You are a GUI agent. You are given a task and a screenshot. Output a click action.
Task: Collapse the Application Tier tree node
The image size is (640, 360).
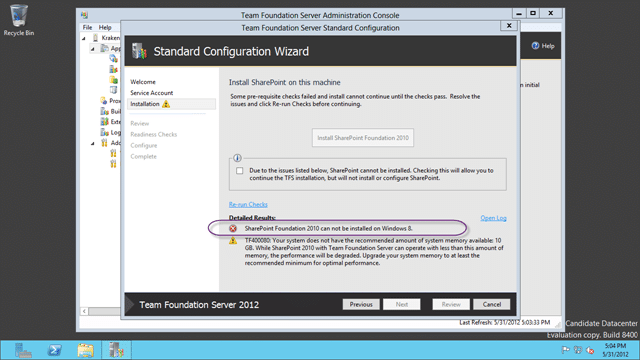coord(93,49)
